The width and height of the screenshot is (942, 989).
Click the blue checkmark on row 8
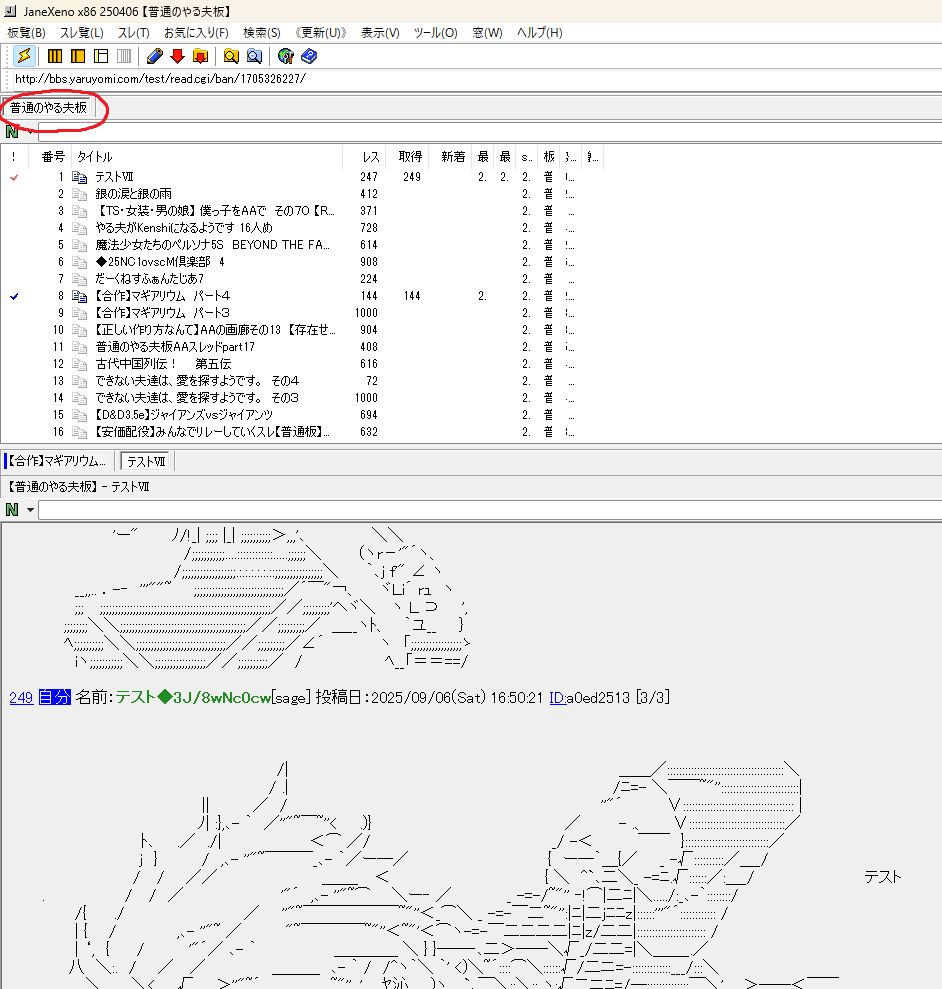tap(14, 296)
